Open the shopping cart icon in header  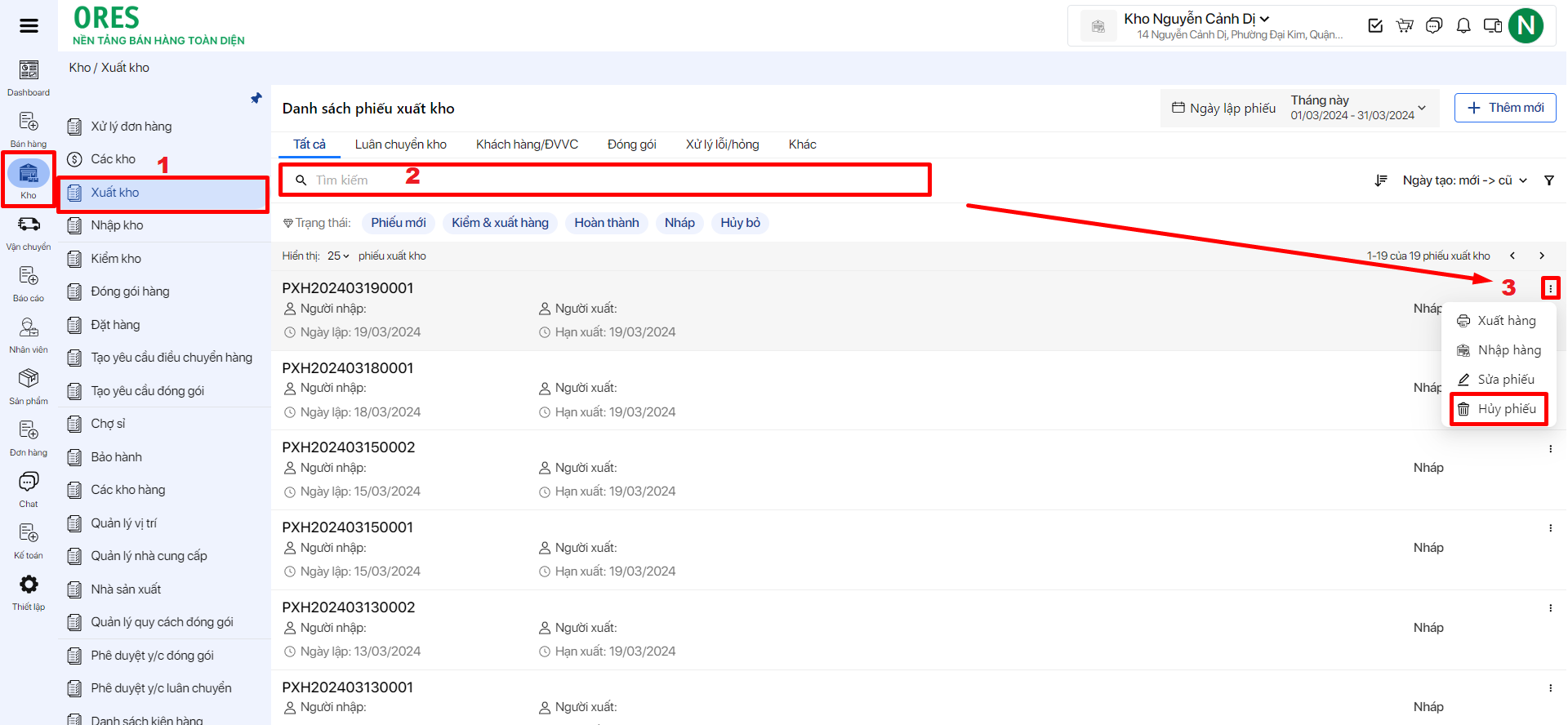coord(1405,26)
